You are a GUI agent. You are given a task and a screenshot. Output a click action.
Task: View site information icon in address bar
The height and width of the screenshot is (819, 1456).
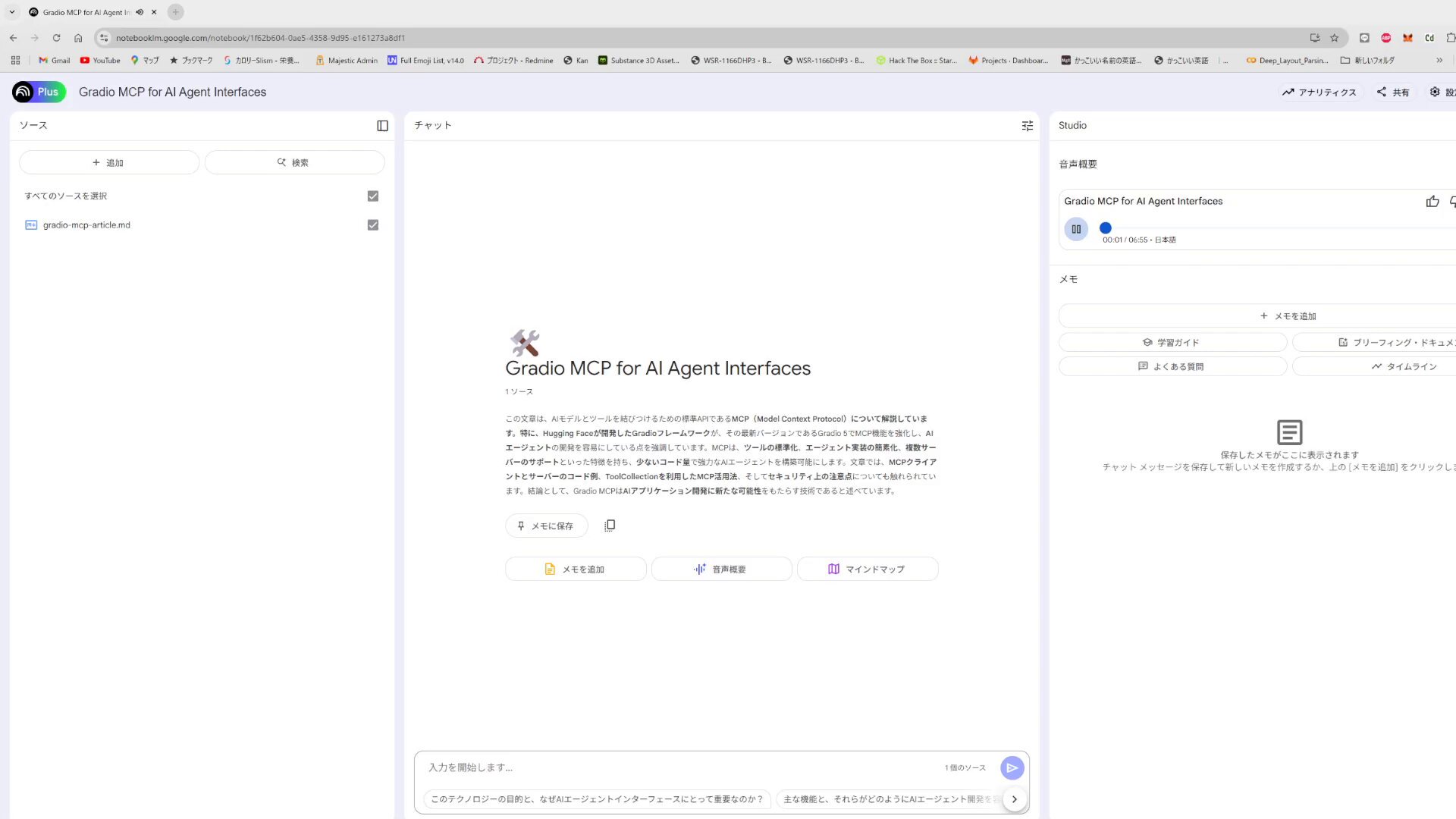point(104,38)
